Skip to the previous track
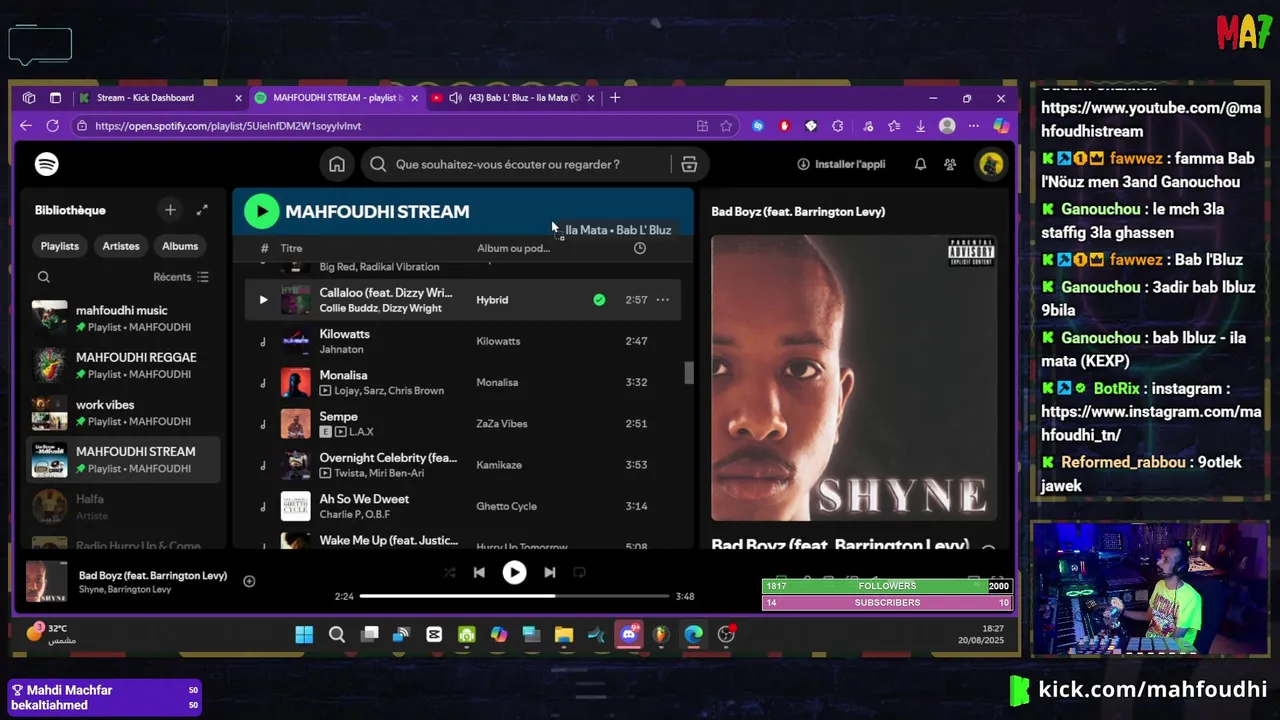 tap(479, 572)
